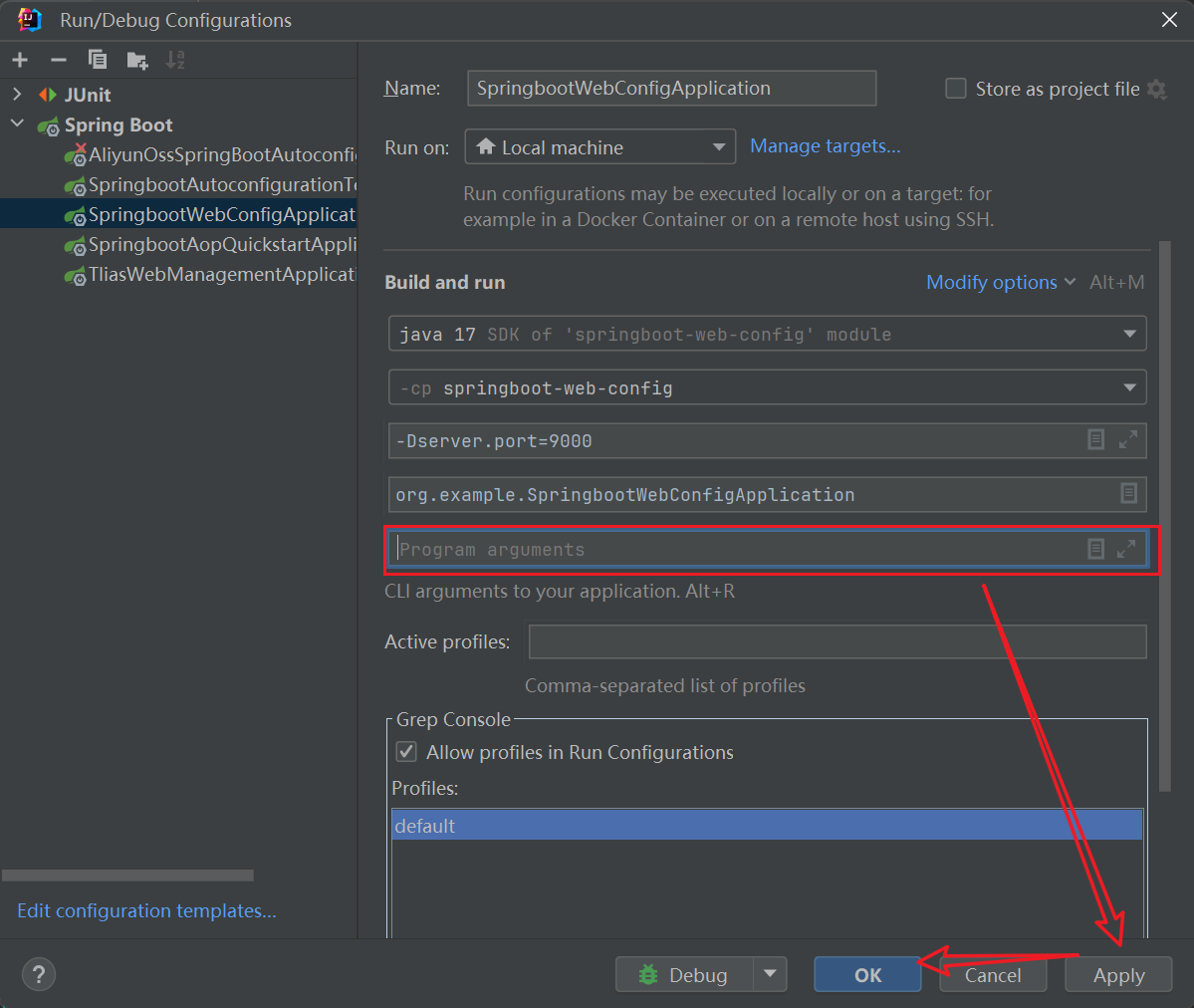This screenshot has height=1008, width=1194.
Task: Open help question mark button
Action: click(39, 974)
